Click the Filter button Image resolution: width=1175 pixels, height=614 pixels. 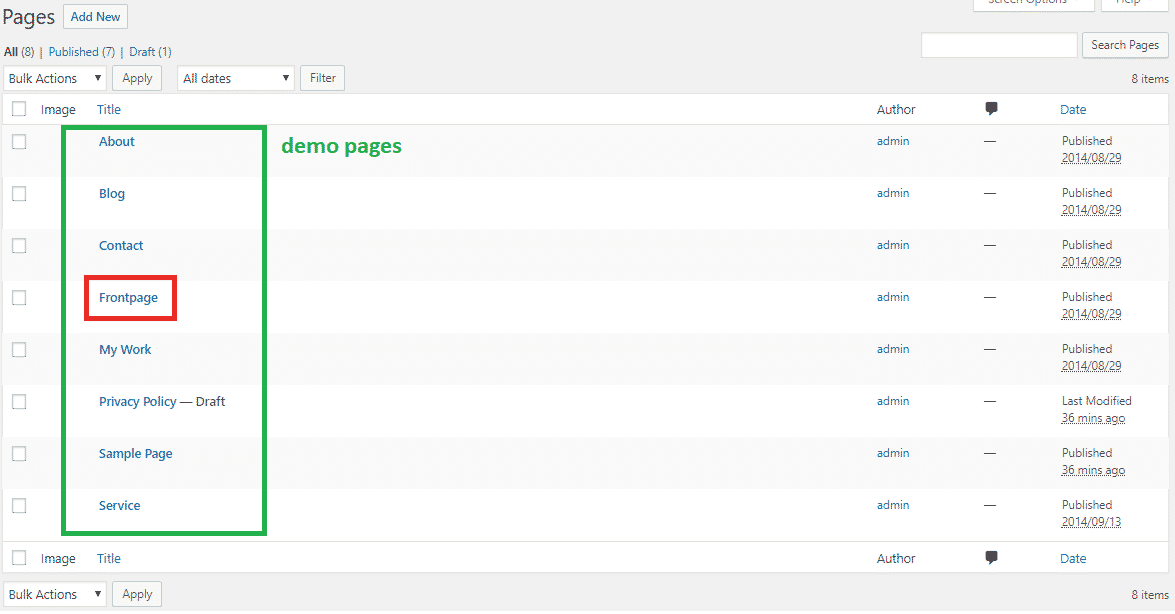pos(322,78)
